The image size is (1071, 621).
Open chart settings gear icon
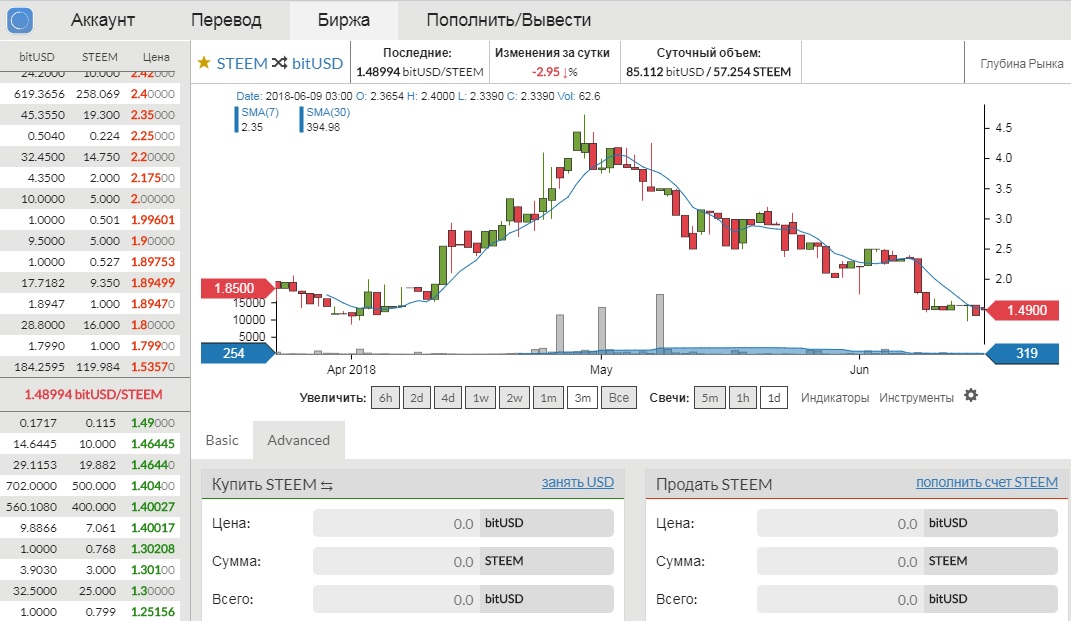click(x=971, y=396)
